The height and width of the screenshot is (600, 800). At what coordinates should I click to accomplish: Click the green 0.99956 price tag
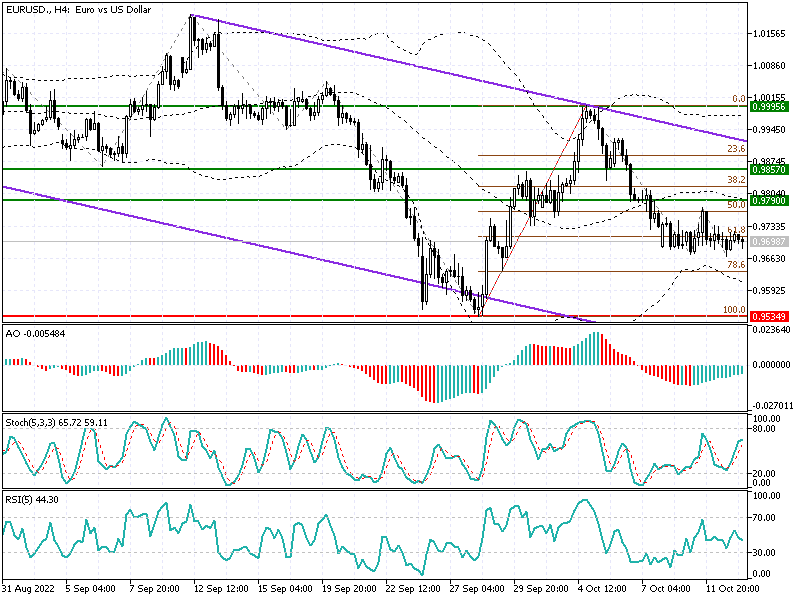(768, 108)
